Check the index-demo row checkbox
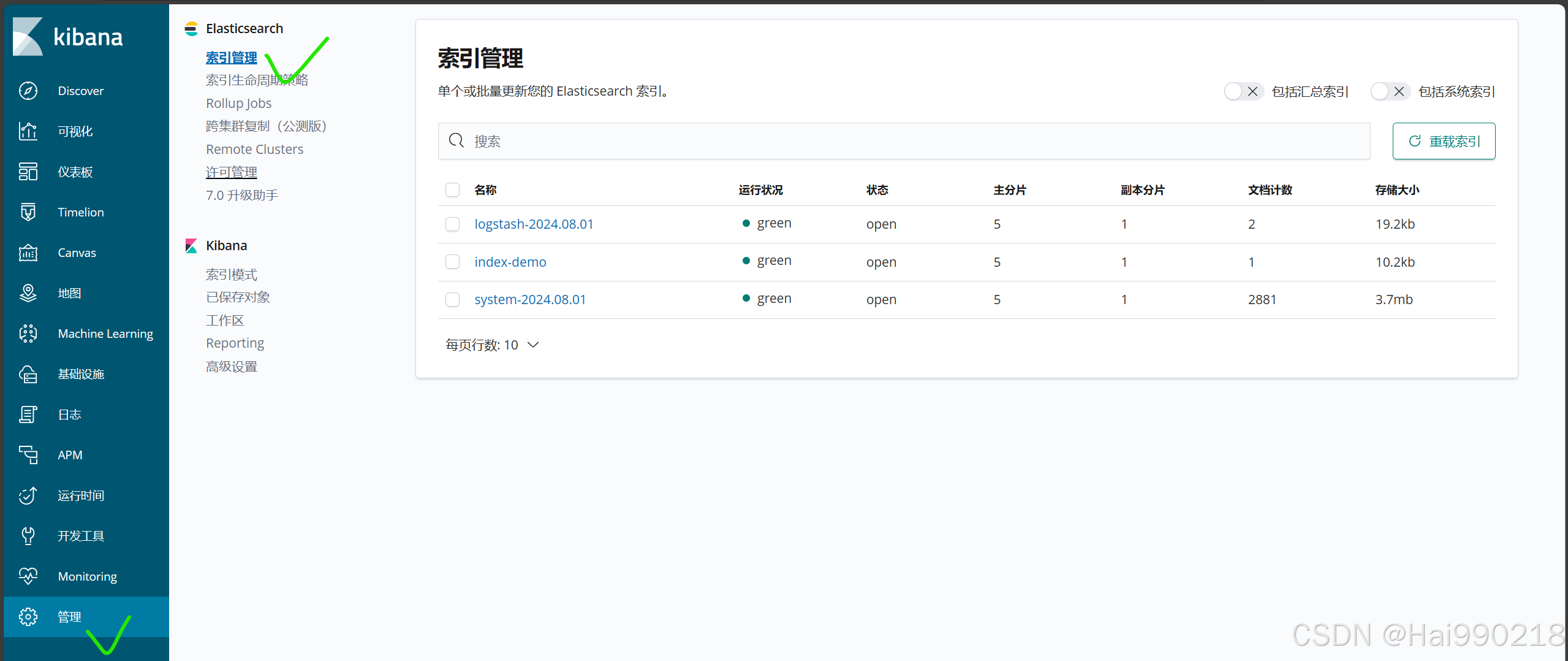 (453, 262)
